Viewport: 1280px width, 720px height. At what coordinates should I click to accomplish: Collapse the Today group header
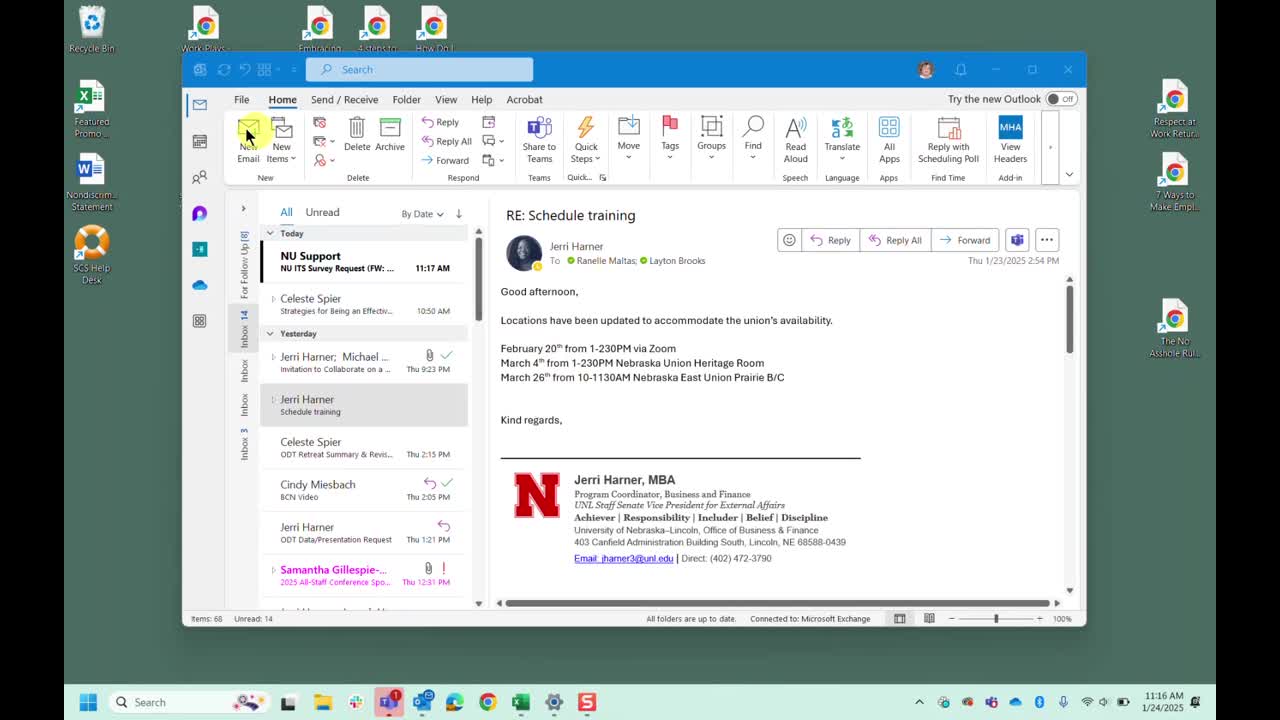point(270,233)
